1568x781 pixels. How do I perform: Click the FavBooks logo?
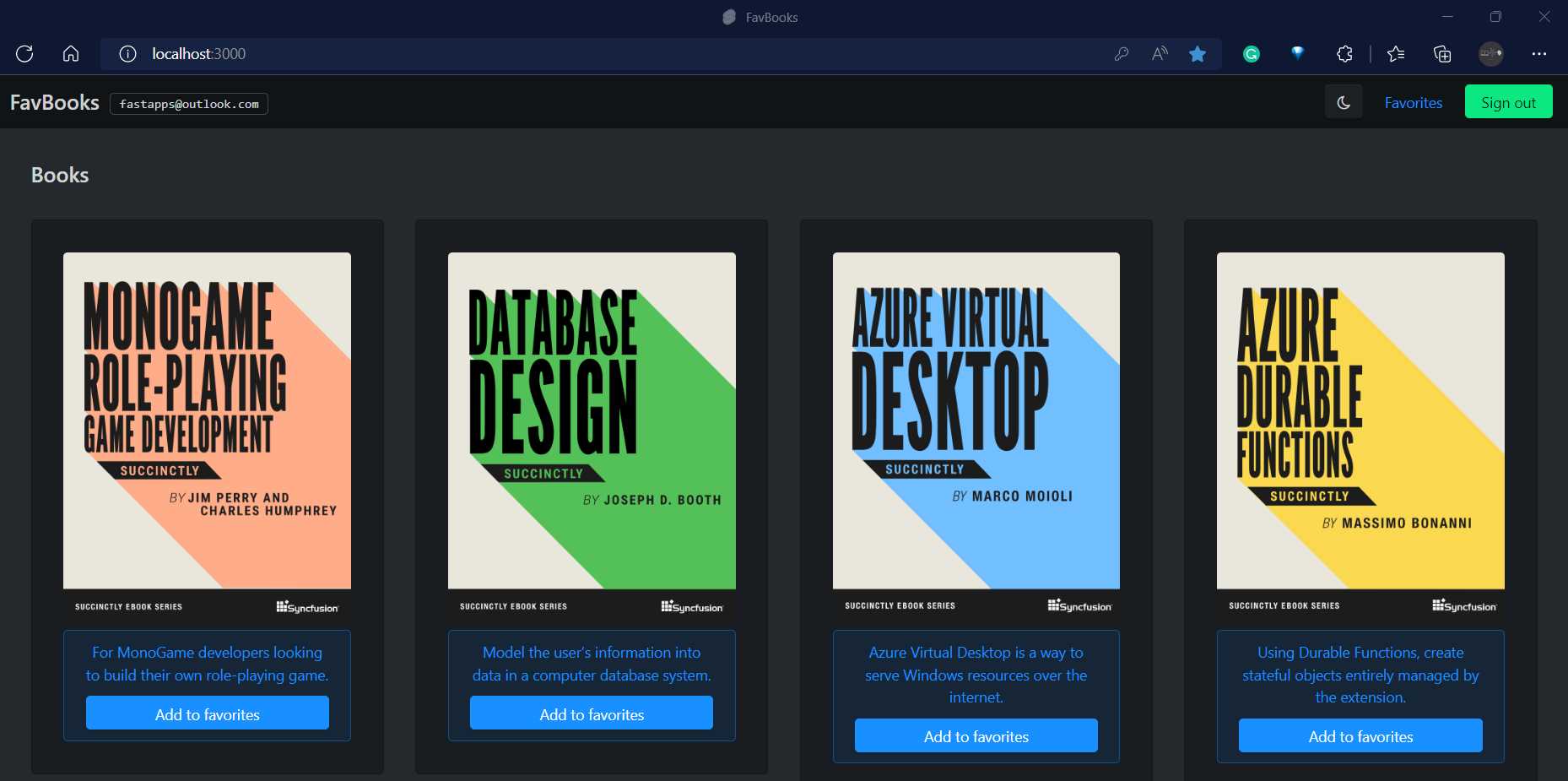[x=53, y=102]
